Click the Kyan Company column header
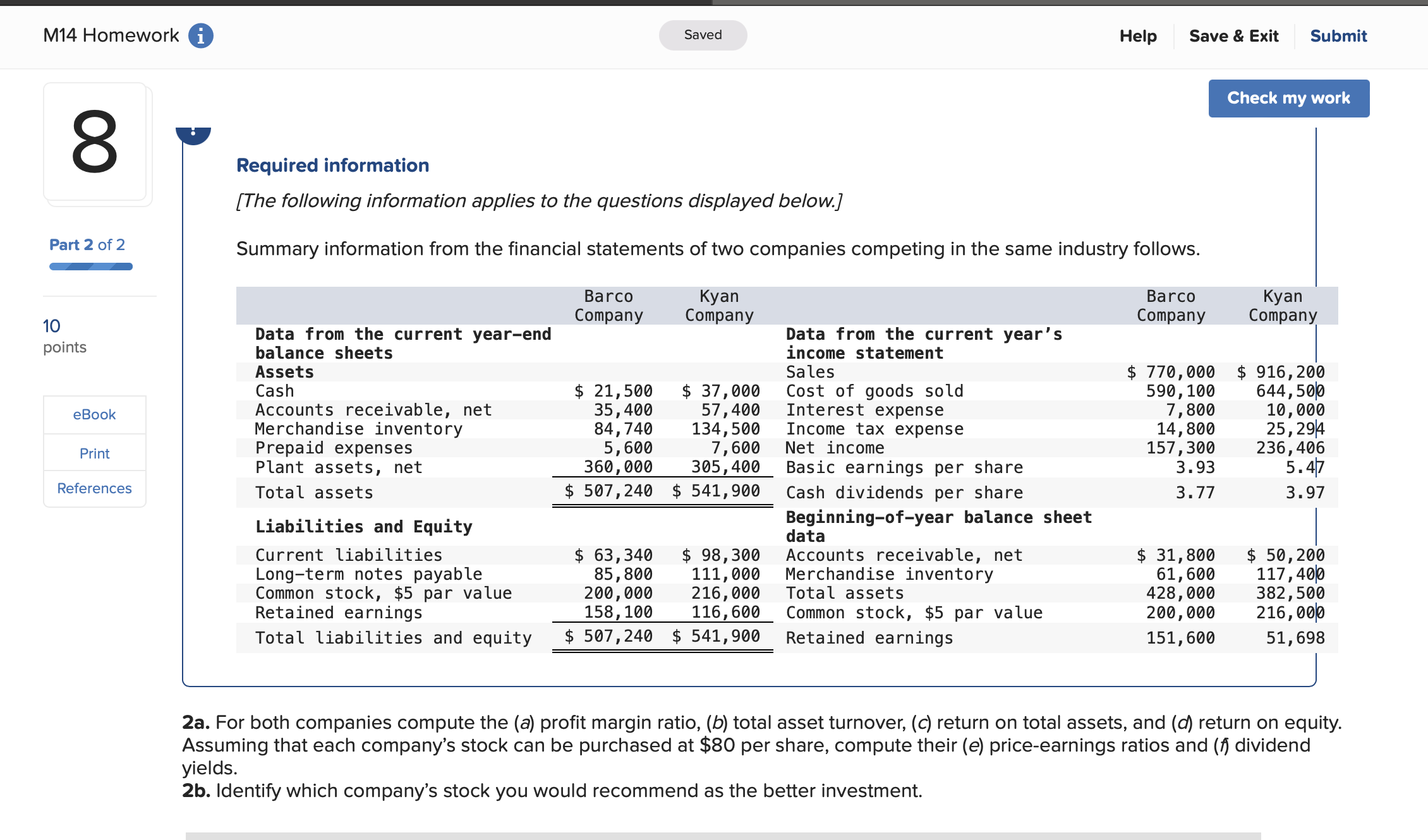Image resolution: width=1428 pixels, height=840 pixels. (x=719, y=305)
